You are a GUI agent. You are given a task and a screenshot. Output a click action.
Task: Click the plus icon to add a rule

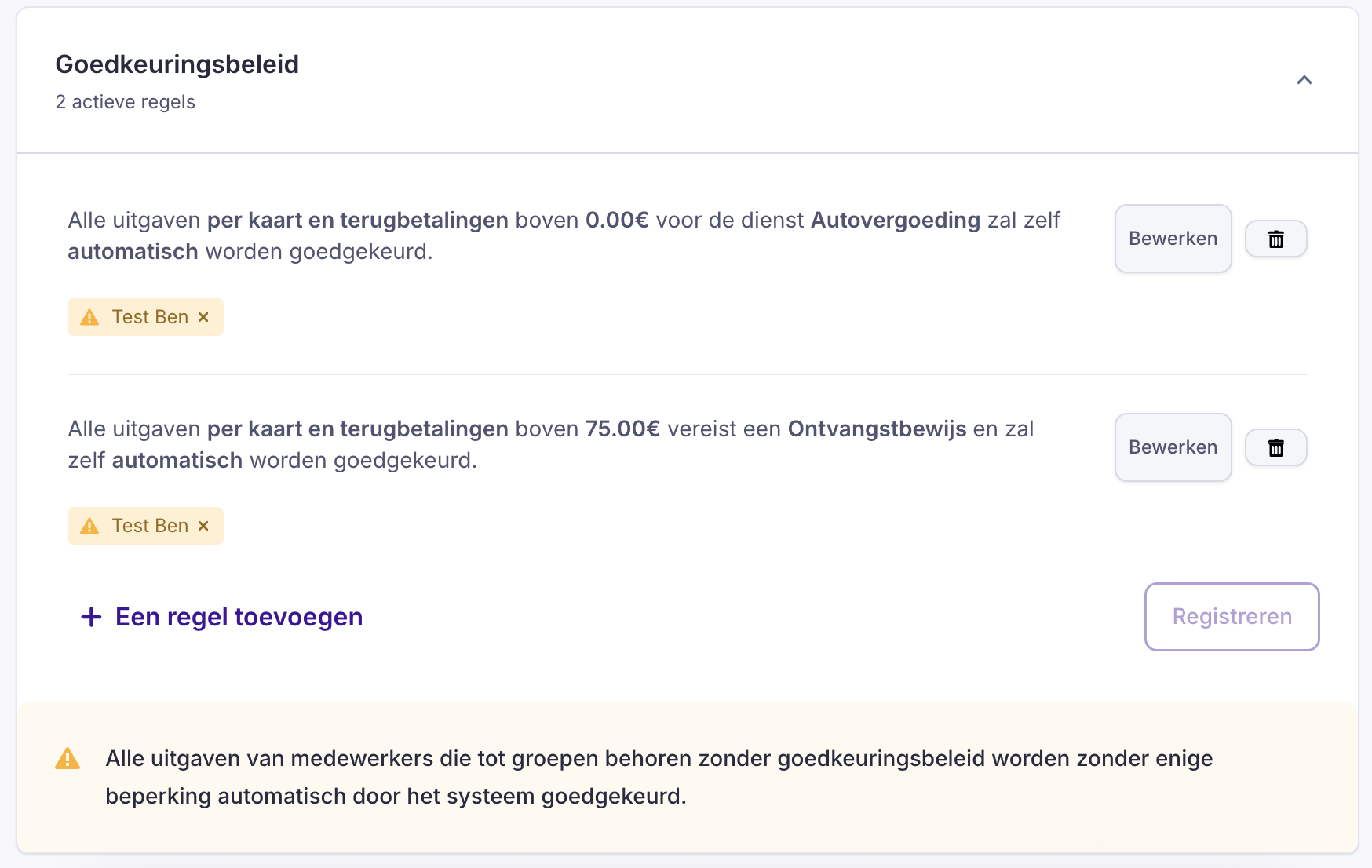coord(91,617)
